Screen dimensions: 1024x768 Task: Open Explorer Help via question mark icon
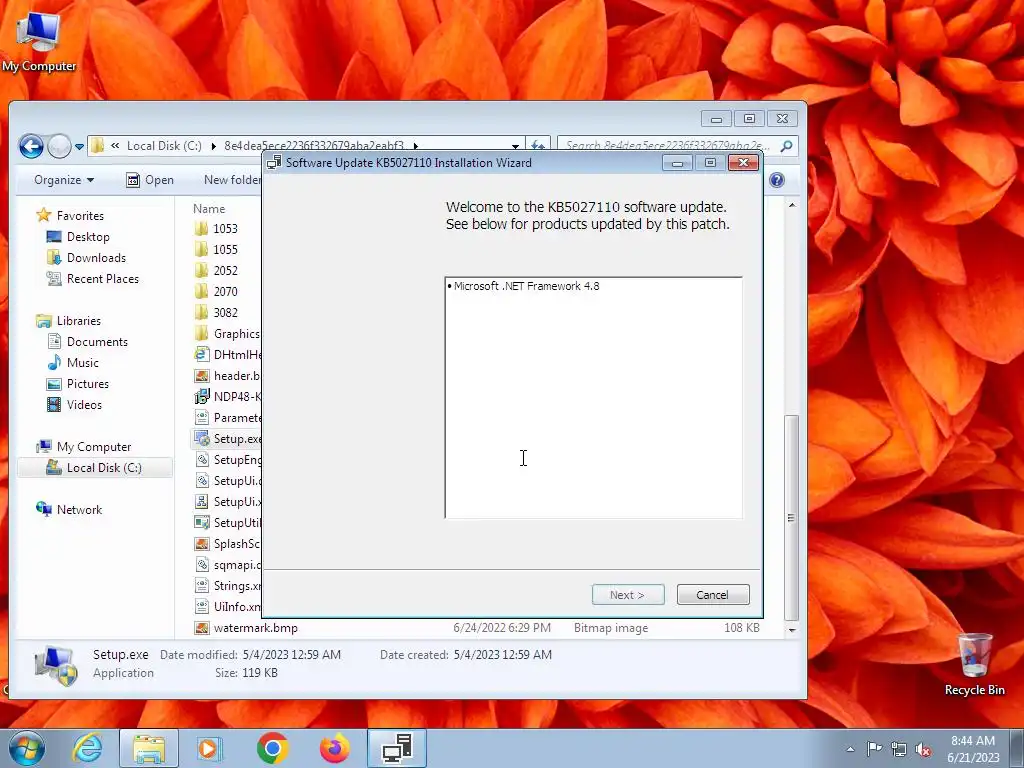[776, 180]
